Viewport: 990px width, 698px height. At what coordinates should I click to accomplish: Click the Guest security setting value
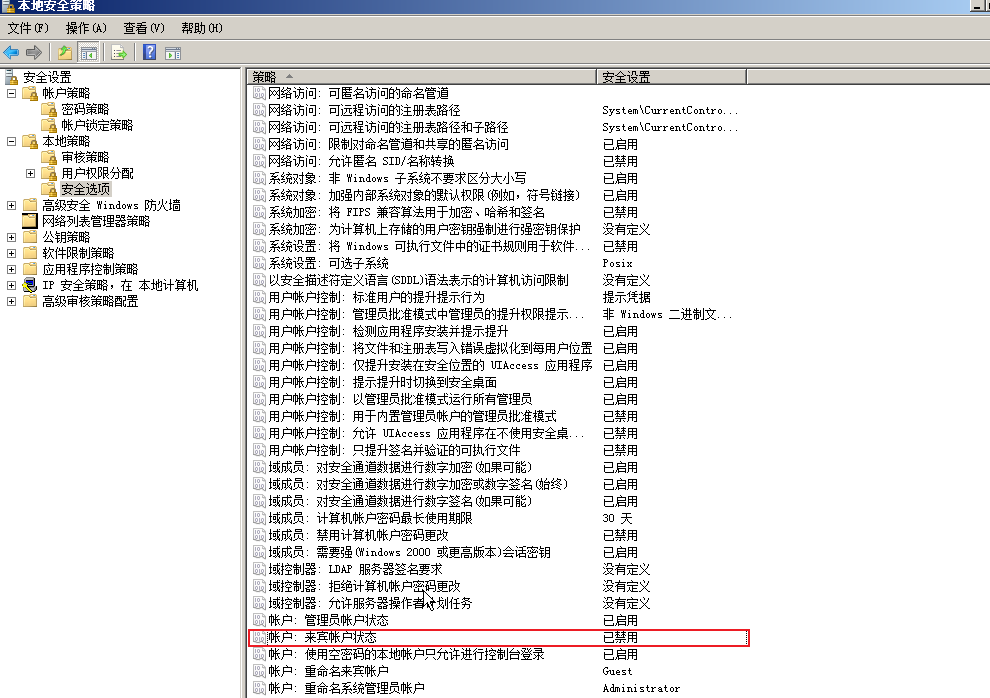(617, 671)
